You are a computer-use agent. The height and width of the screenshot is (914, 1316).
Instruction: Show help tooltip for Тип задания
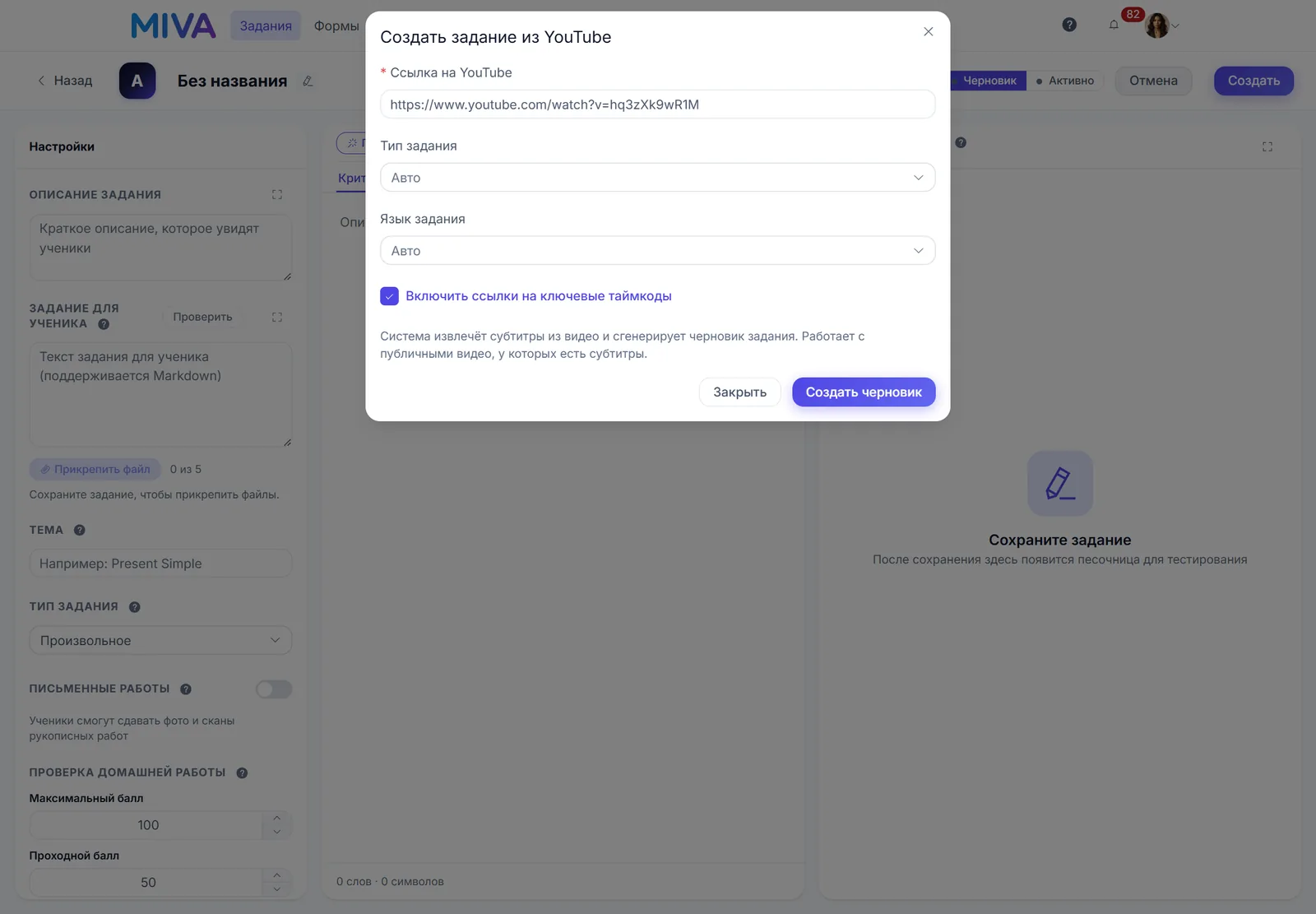pos(135,607)
